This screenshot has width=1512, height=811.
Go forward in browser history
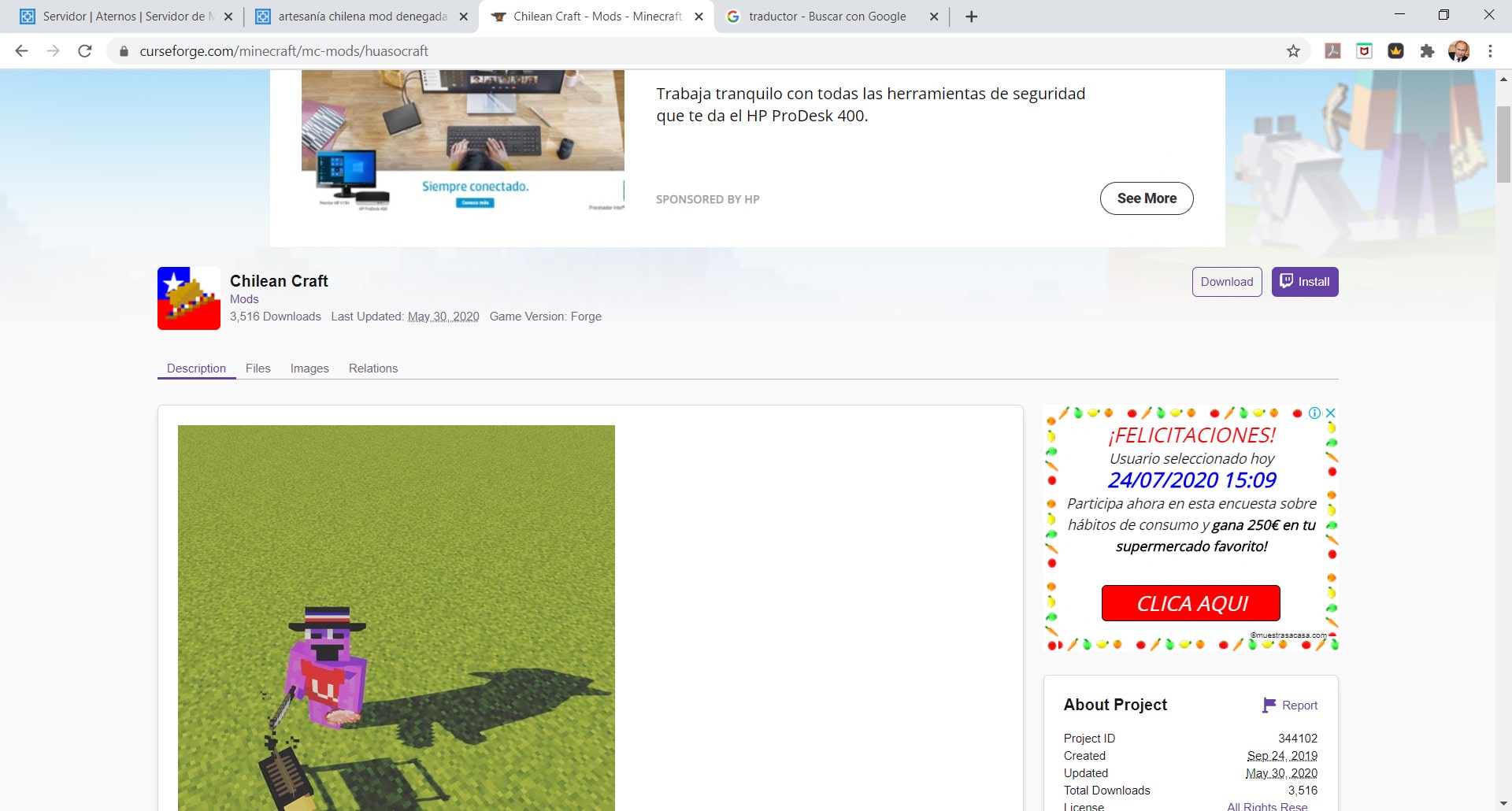coord(53,51)
